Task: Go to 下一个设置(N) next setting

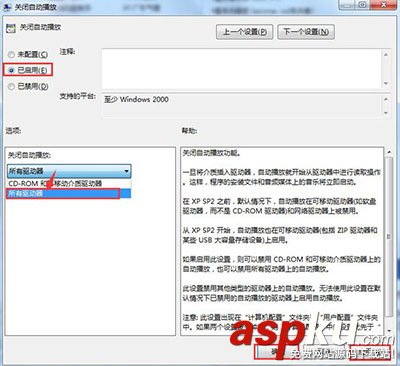Action: coord(306,32)
